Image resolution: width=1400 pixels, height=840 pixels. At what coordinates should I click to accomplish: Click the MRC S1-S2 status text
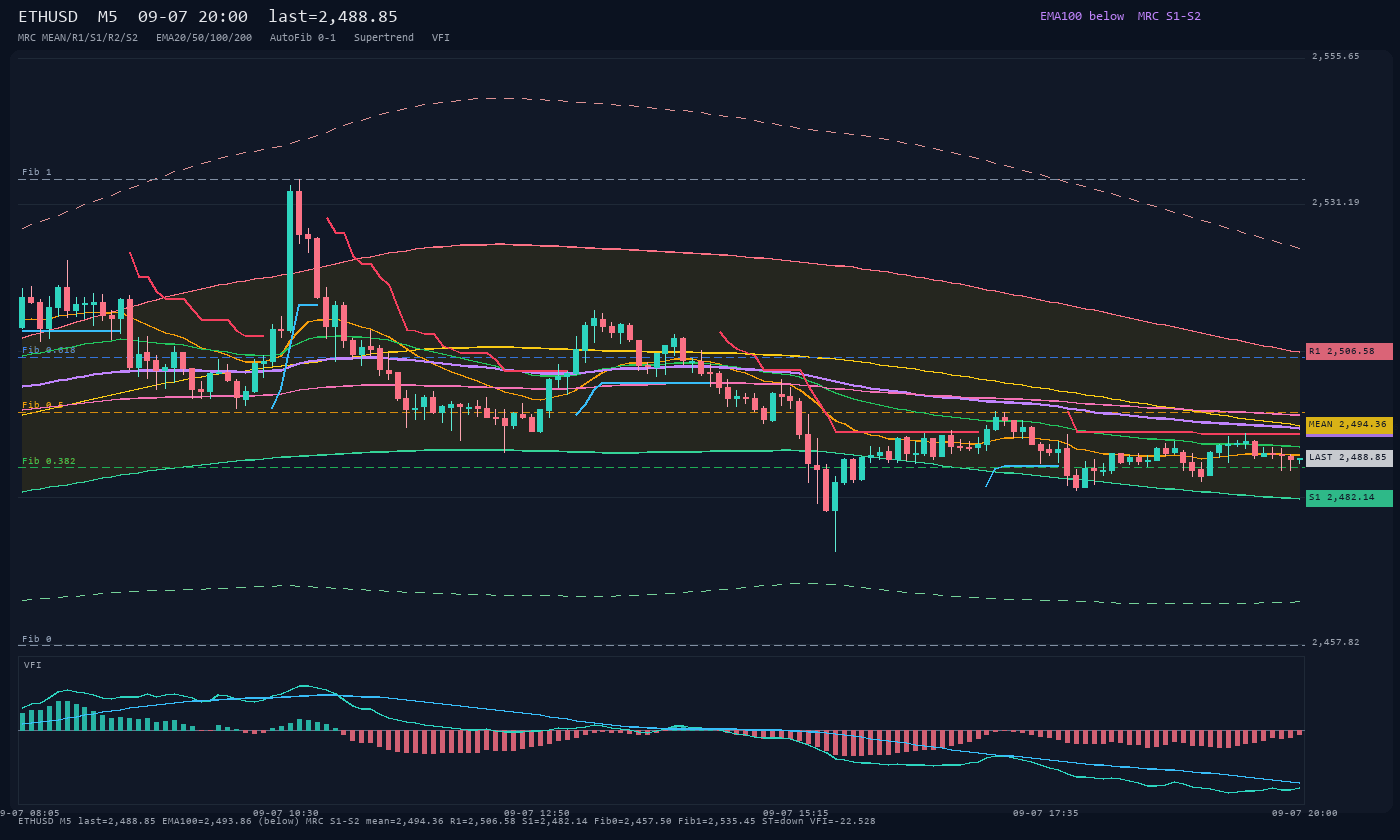1169,16
